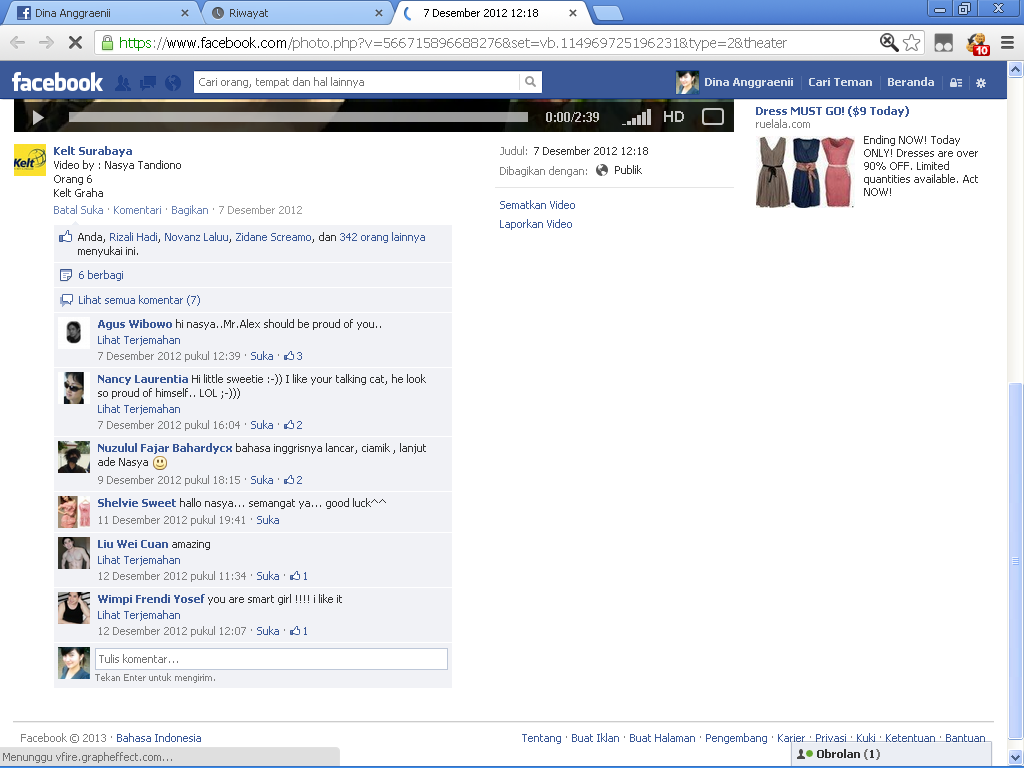Click the page scroll-up arrow

coord(1016,69)
